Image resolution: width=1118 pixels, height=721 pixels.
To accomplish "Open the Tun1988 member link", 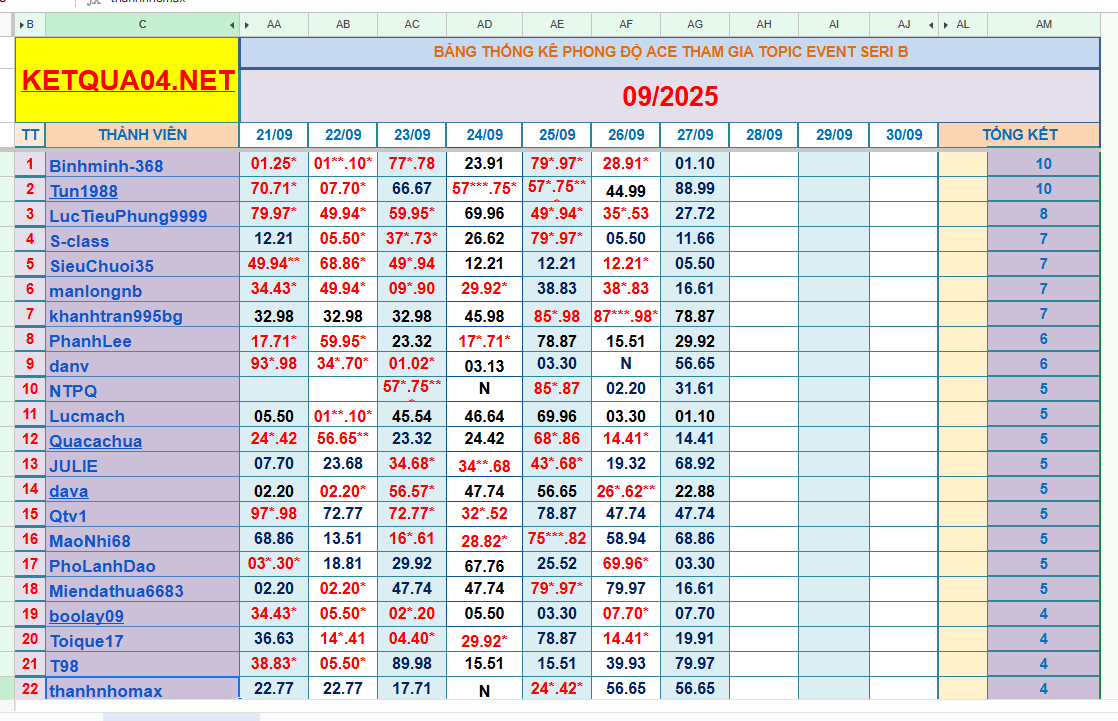I will click(83, 191).
